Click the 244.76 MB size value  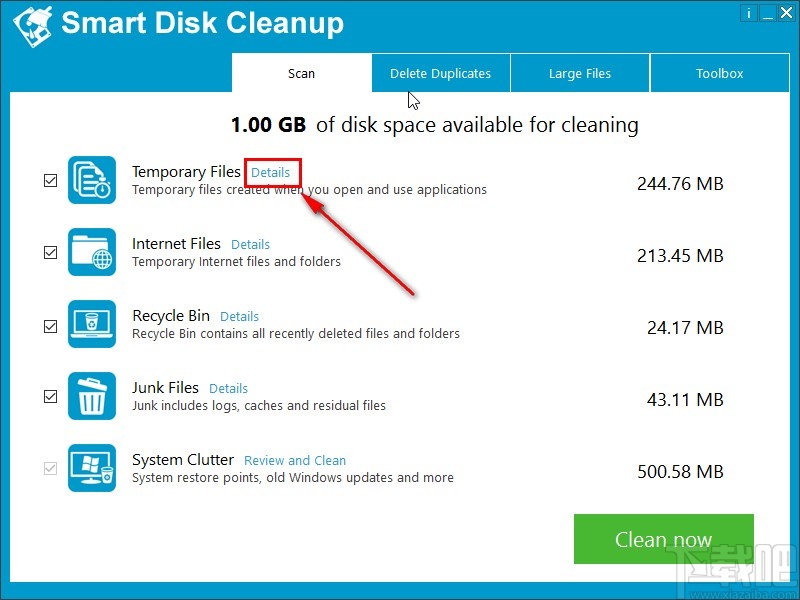point(680,184)
